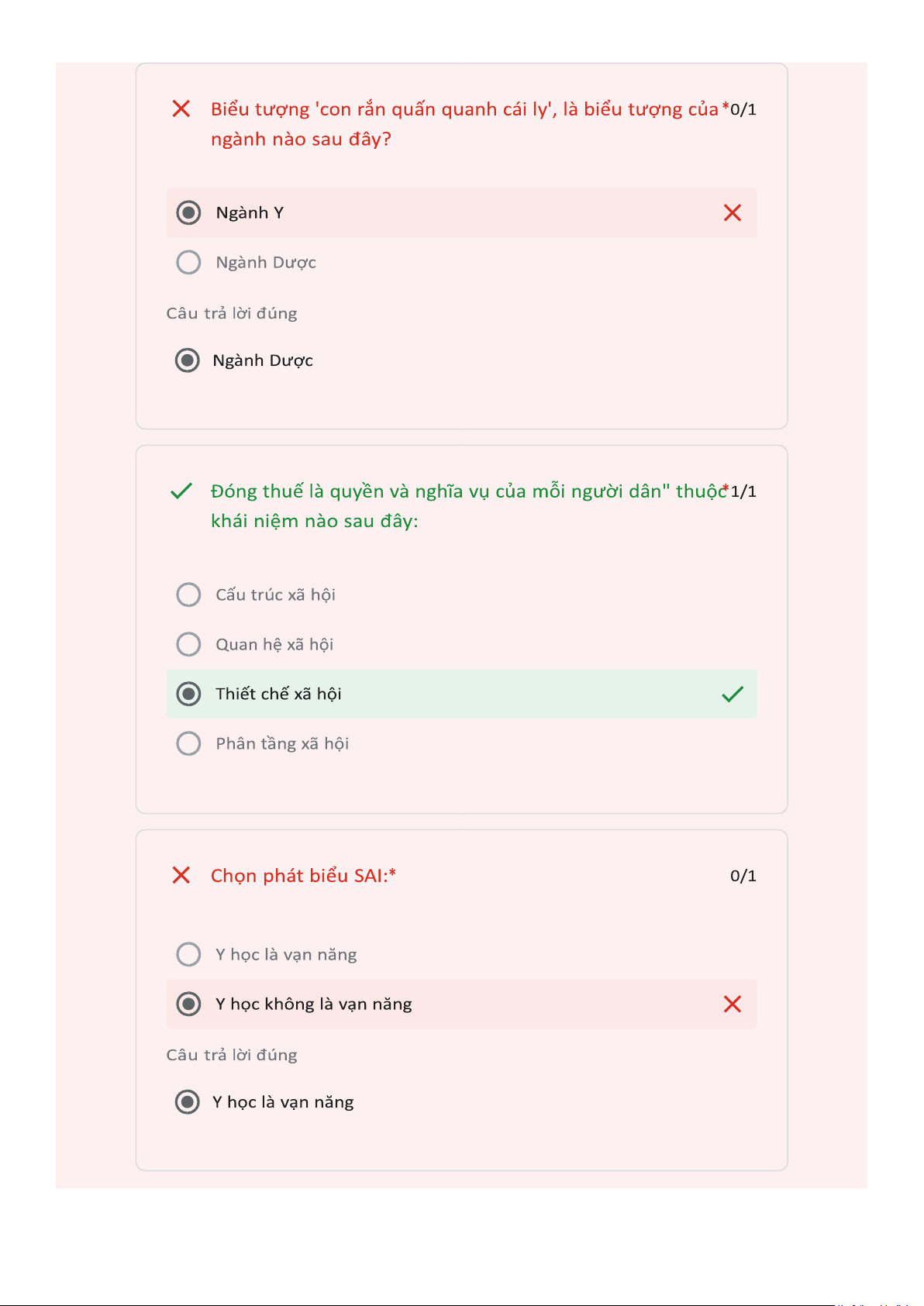Click the red X in the Ngành Y row
Screen dimensions: 924x1306
[732, 213]
